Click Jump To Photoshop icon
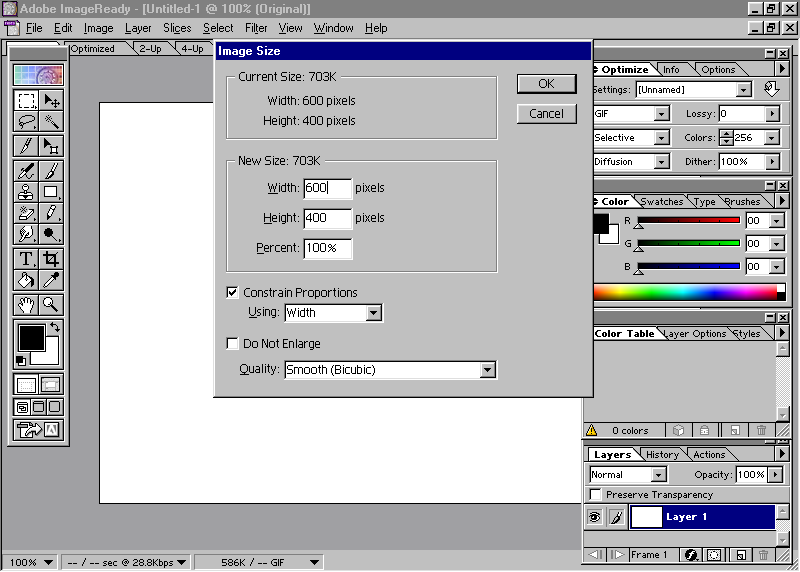The image size is (800, 572). pyautogui.click(x=38, y=430)
